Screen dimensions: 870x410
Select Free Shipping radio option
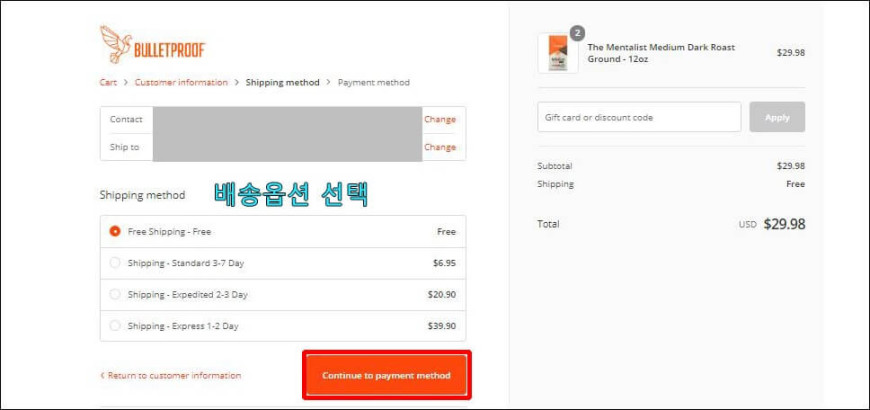(x=115, y=231)
